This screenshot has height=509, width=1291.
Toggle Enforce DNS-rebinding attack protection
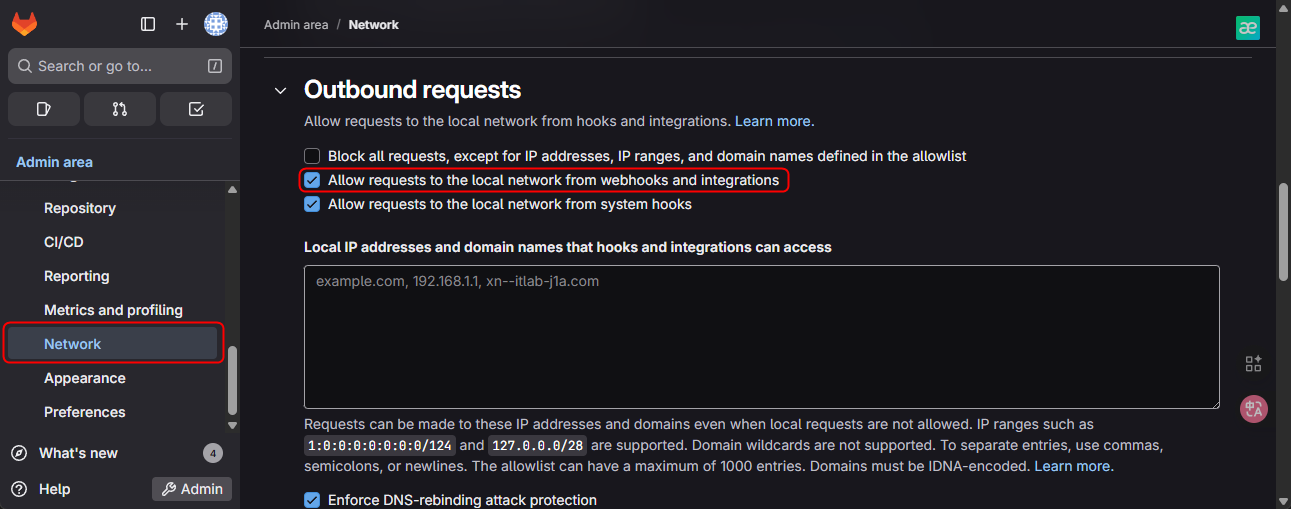[x=312, y=500]
